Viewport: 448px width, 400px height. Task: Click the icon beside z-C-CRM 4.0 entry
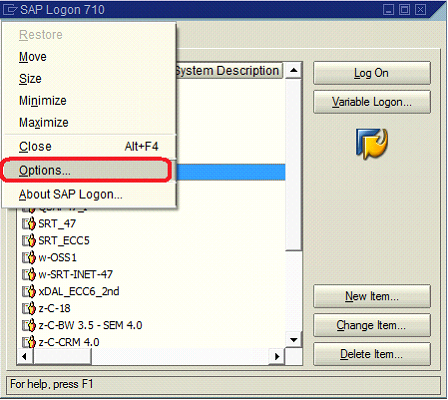29,342
